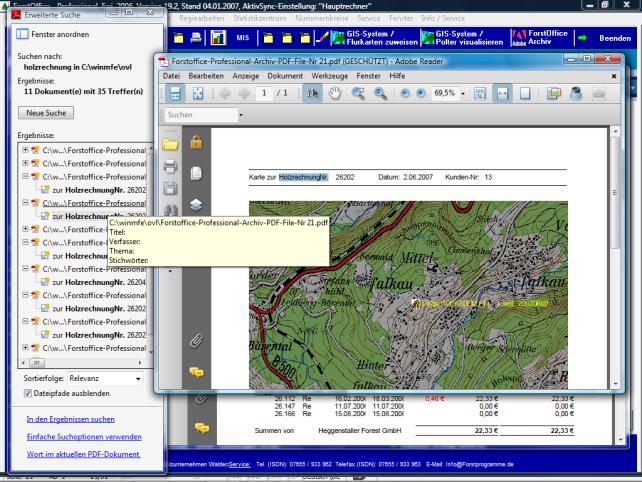Screen dimensions: 642x482
Task: Click the Suchen search input field
Action: pos(201,115)
